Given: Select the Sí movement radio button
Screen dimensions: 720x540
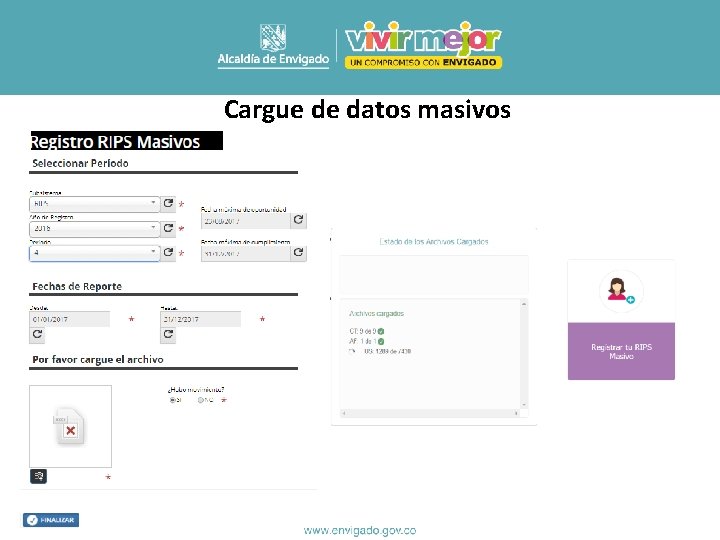Looking at the screenshot, I should [173, 400].
